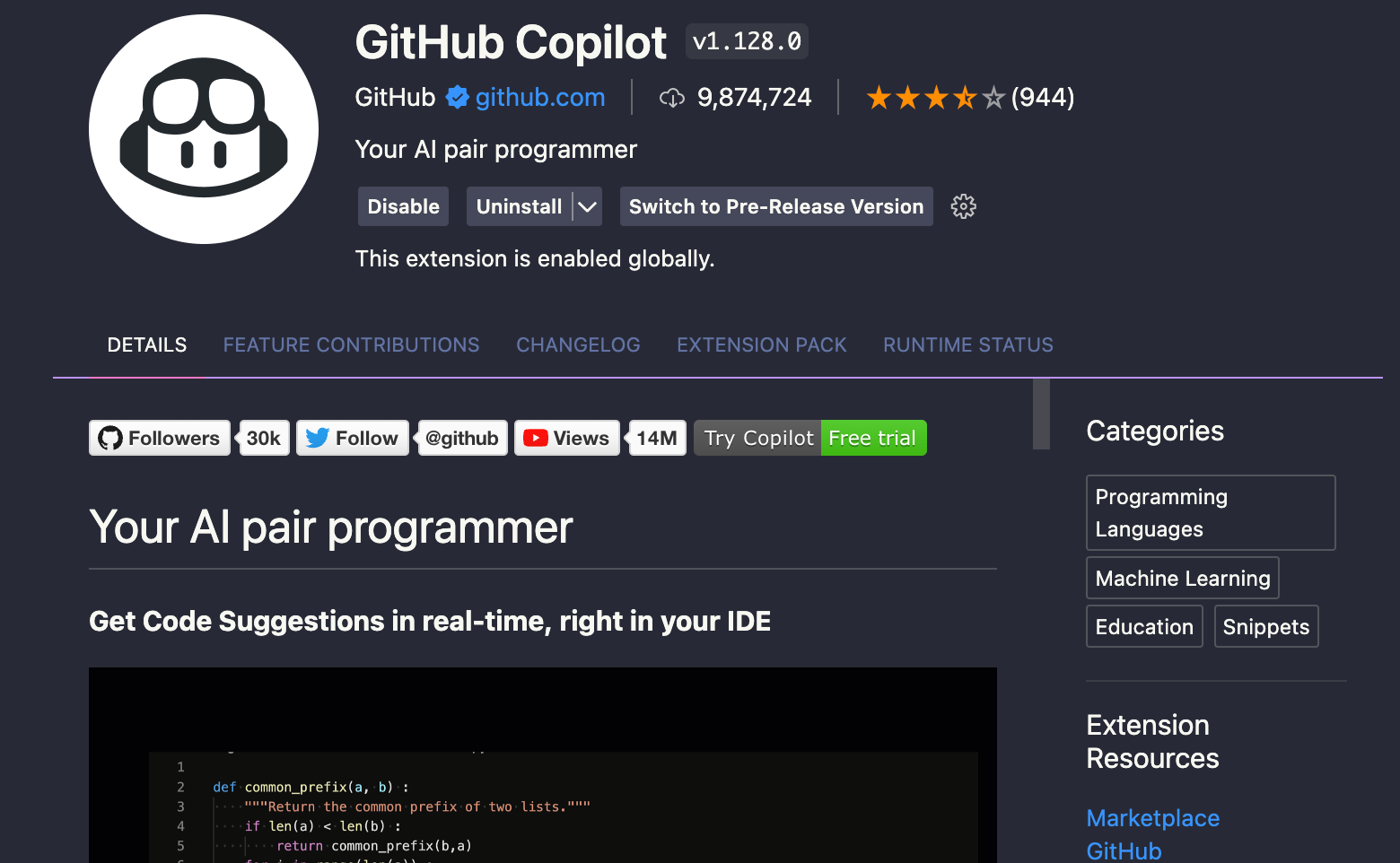1400x863 pixels.
Task: Click the half-filled fourth star
Action: (965, 97)
